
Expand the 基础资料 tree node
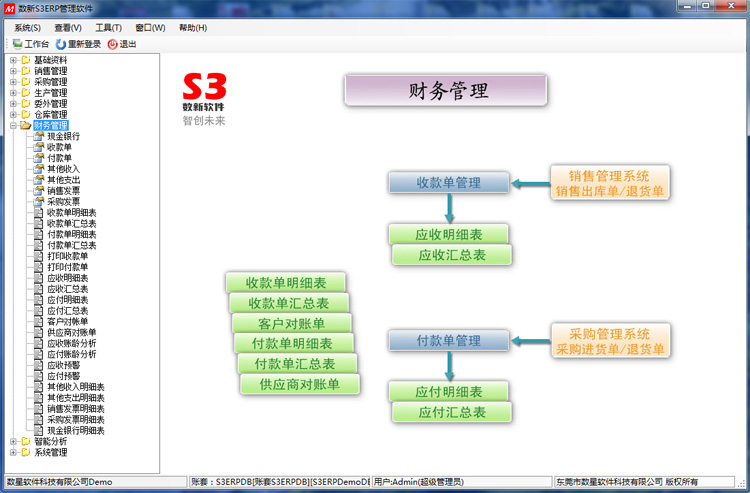click(13, 60)
